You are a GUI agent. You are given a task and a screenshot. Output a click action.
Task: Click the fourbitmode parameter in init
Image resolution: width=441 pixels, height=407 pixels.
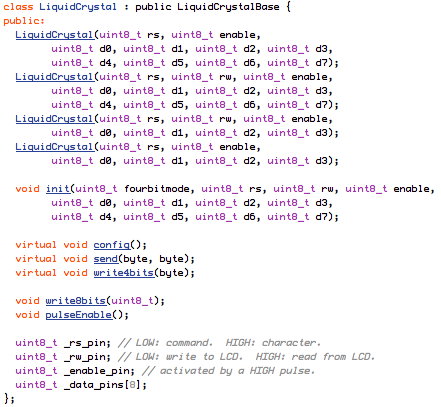tap(157, 189)
